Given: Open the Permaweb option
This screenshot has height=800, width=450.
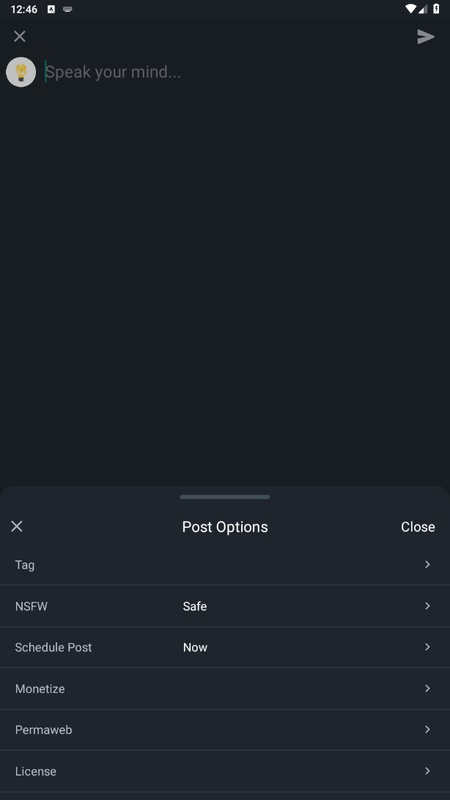Looking at the screenshot, I should (x=225, y=730).
